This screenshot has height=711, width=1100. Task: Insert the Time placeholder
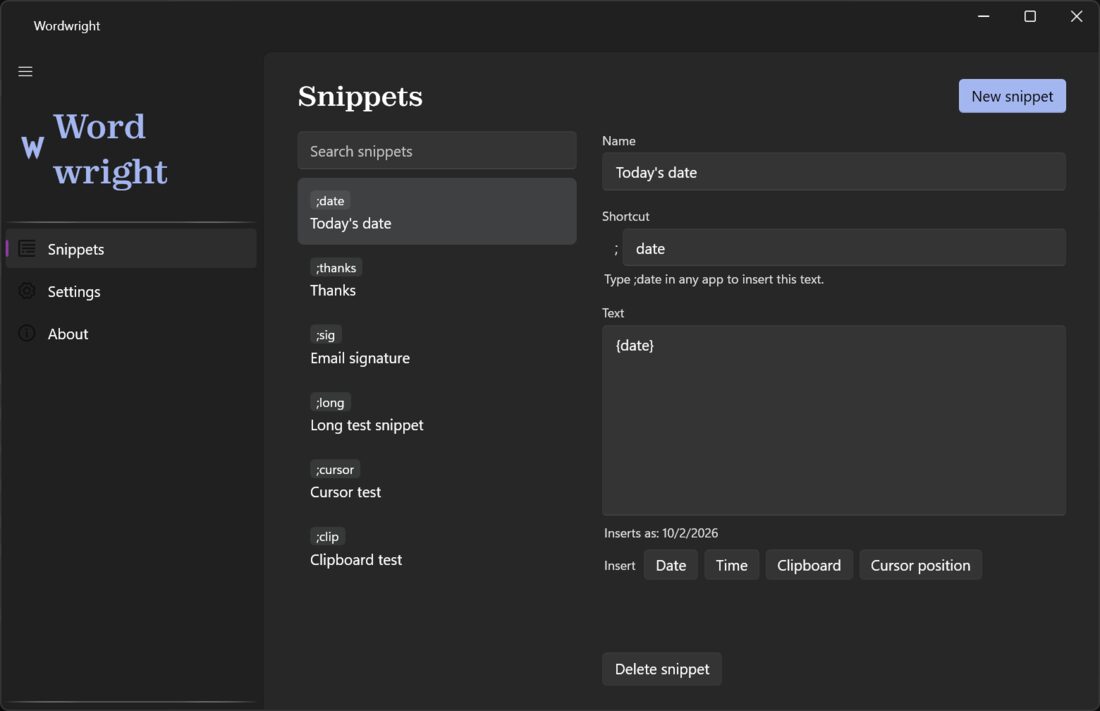[731, 565]
